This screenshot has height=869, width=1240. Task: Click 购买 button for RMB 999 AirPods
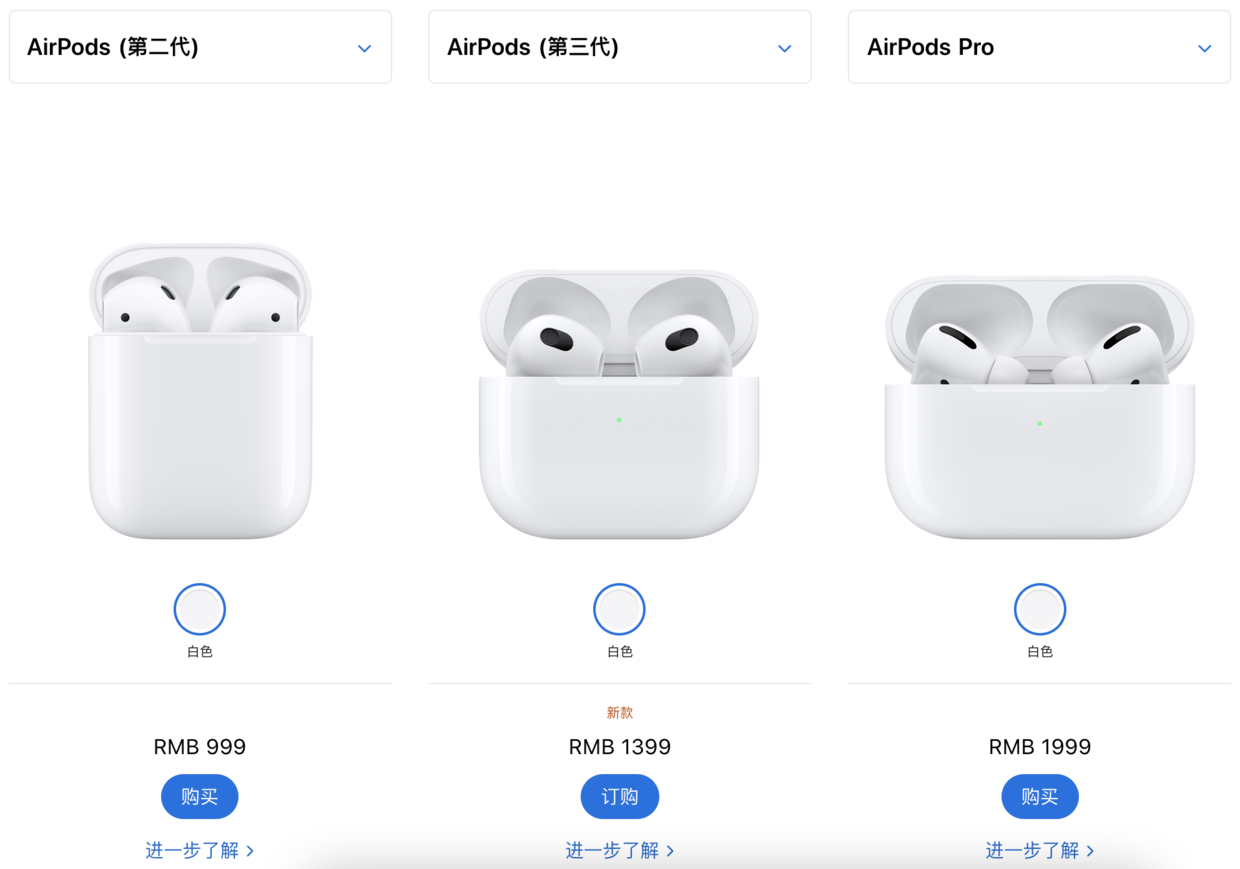[200, 797]
